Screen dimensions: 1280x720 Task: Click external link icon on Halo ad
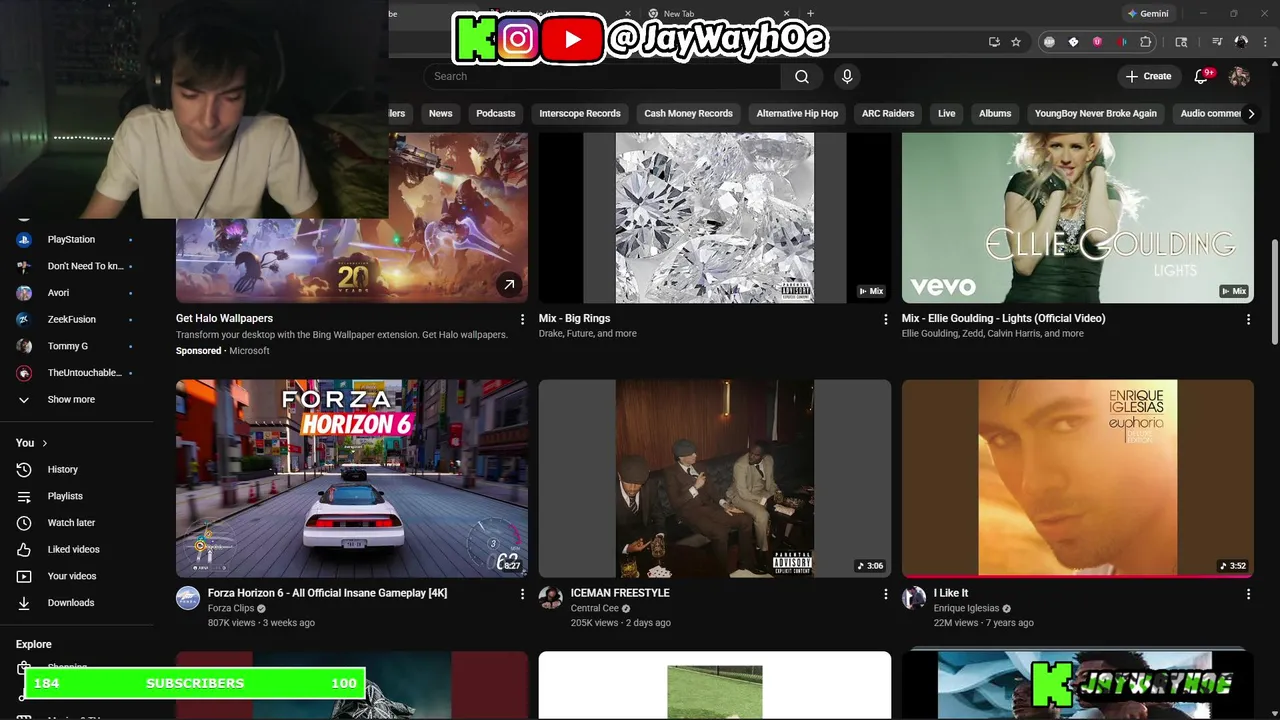(509, 285)
